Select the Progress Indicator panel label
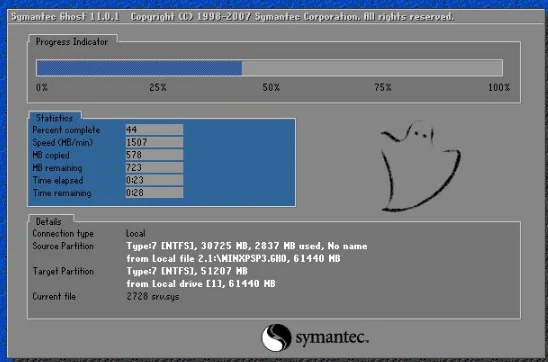Screen dimensions: 548x362 72,42
